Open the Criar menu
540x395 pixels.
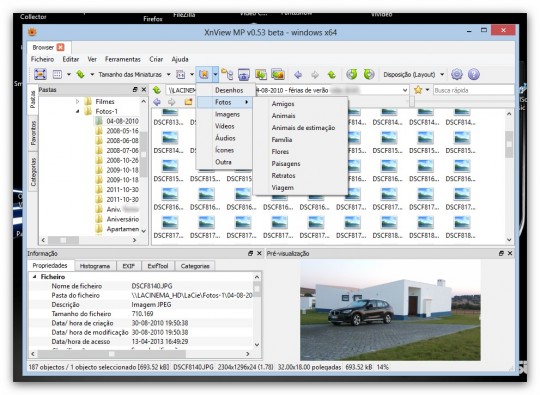tap(156, 59)
